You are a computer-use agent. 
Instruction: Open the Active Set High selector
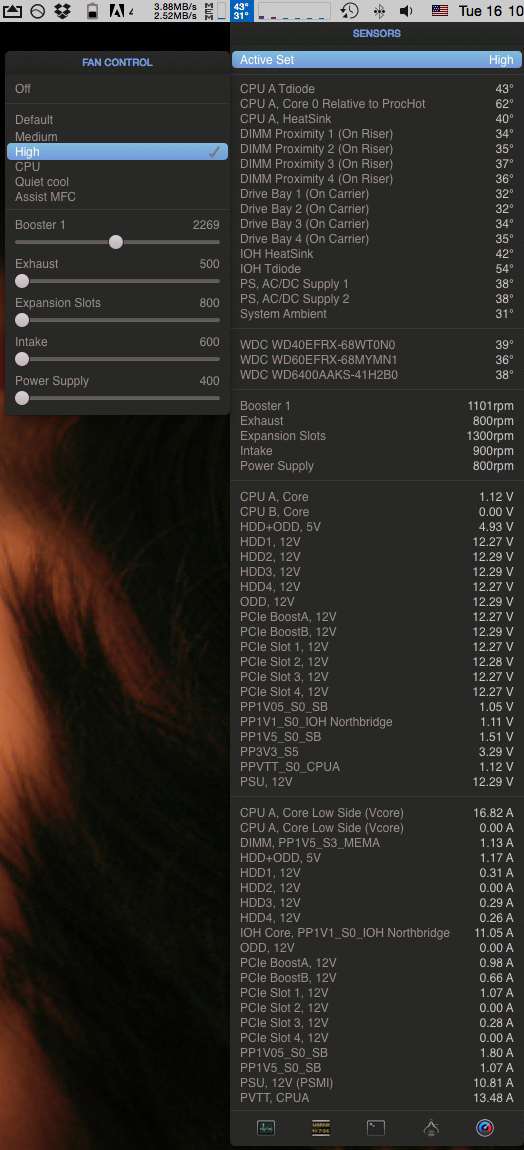coord(376,59)
